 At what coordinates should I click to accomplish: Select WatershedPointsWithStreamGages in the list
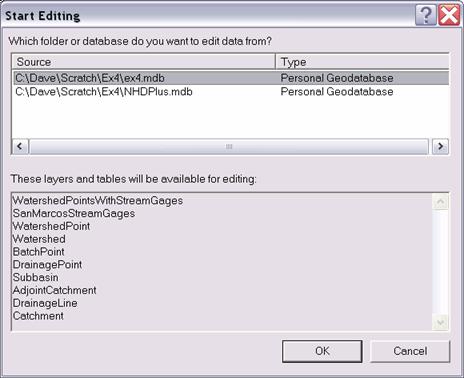click(98, 201)
